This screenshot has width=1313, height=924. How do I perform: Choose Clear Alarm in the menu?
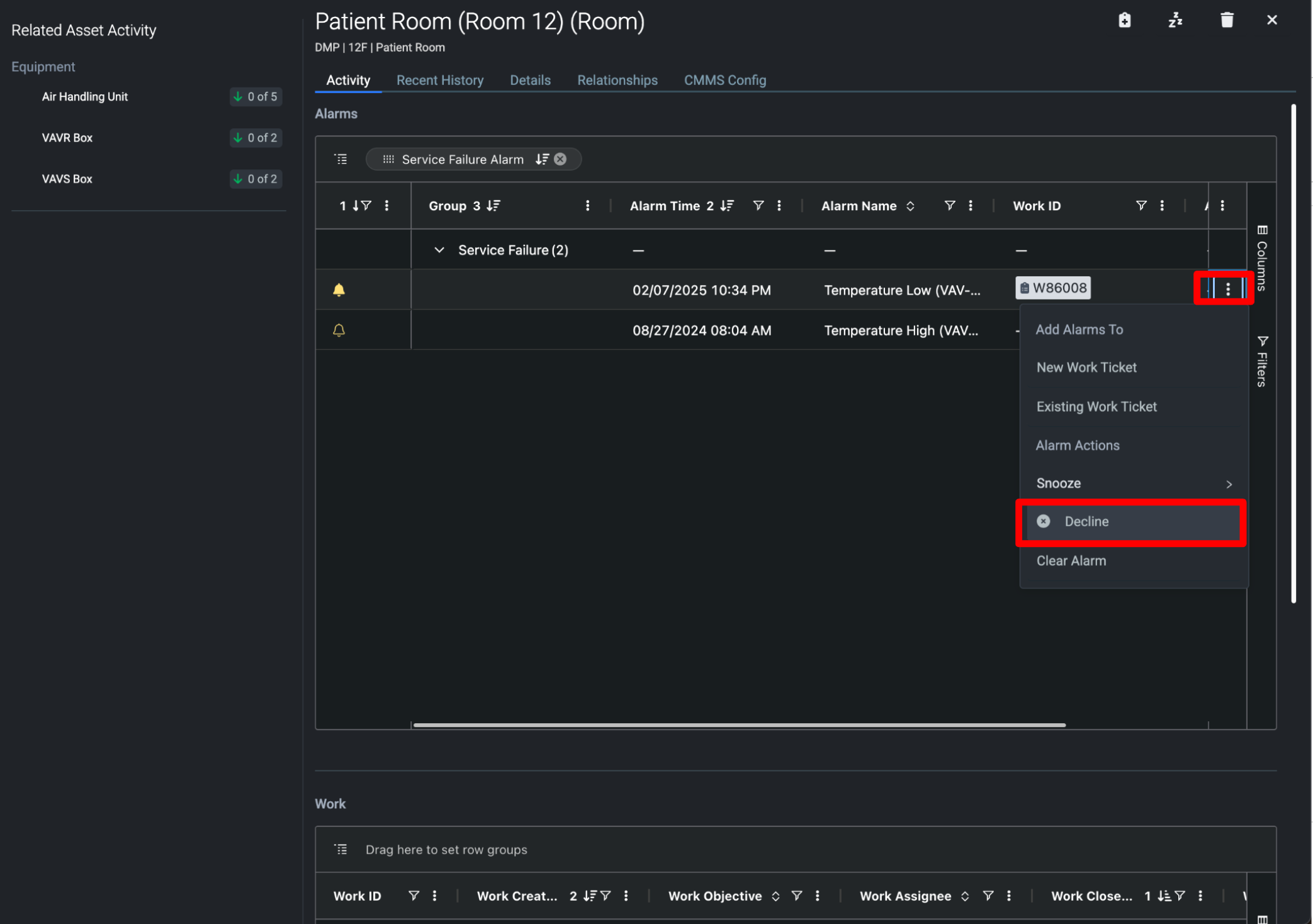pos(1071,561)
